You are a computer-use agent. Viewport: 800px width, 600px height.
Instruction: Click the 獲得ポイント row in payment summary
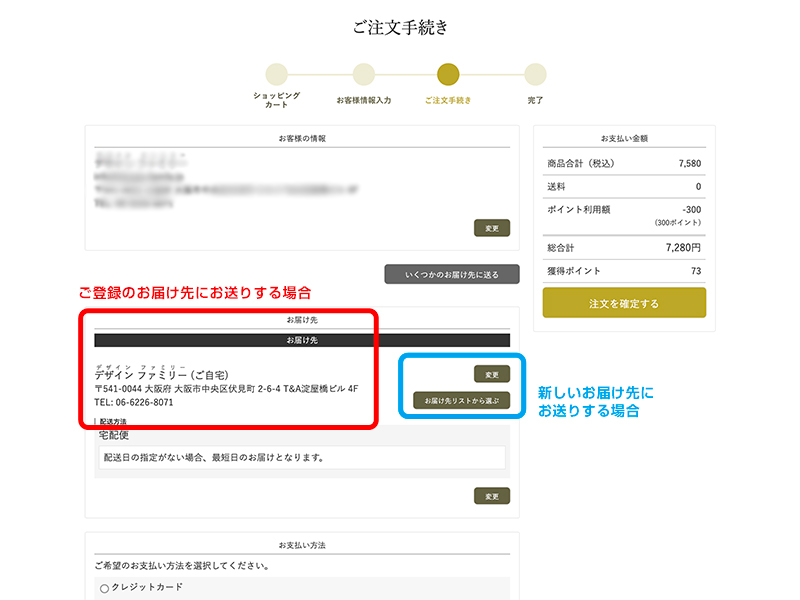coord(624,271)
